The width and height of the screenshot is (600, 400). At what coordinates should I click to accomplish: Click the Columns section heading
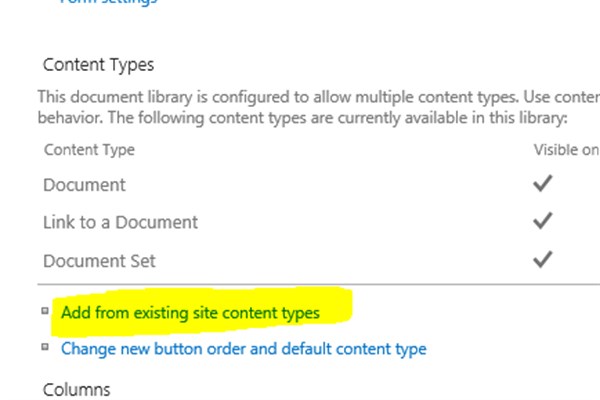click(x=76, y=388)
